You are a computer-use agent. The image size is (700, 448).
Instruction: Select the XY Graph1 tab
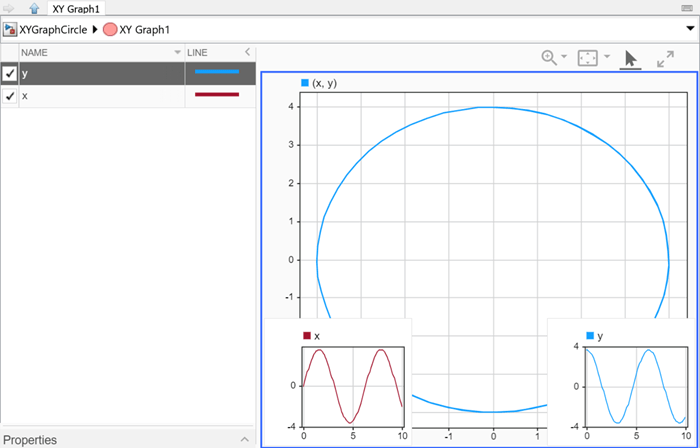tap(76, 8)
